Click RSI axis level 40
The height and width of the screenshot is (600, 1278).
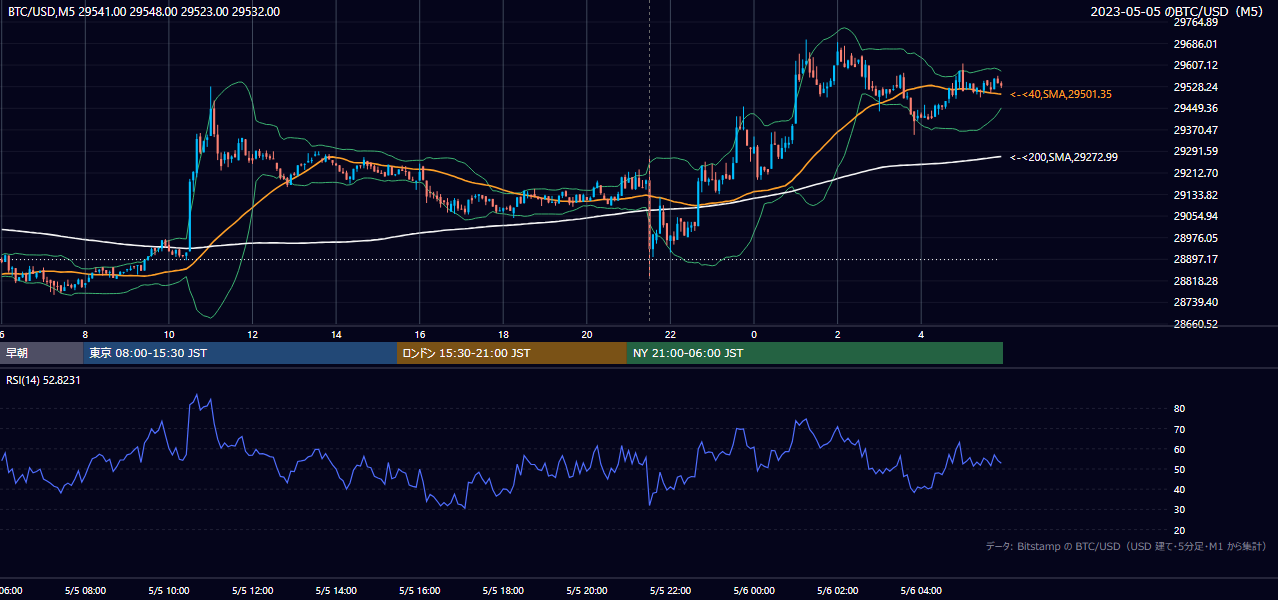point(1179,489)
